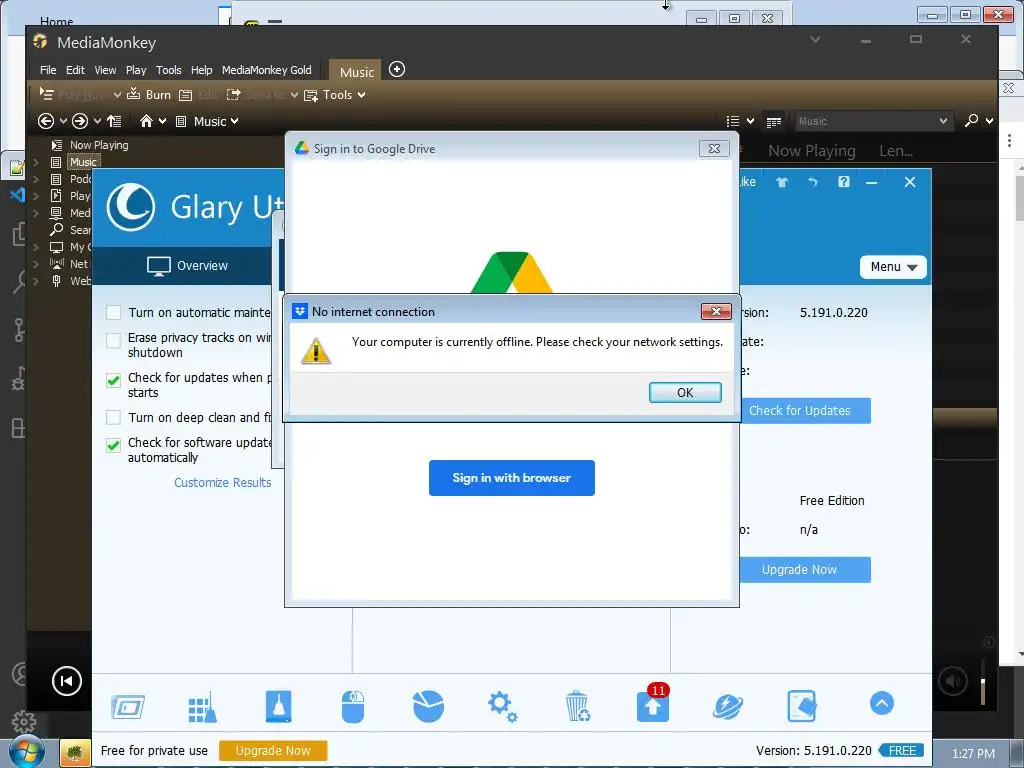Open Disk Cleaner screen icon in Glary dock
Image resolution: width=1024 pixels, height=768 pixels.
[128, 707]
